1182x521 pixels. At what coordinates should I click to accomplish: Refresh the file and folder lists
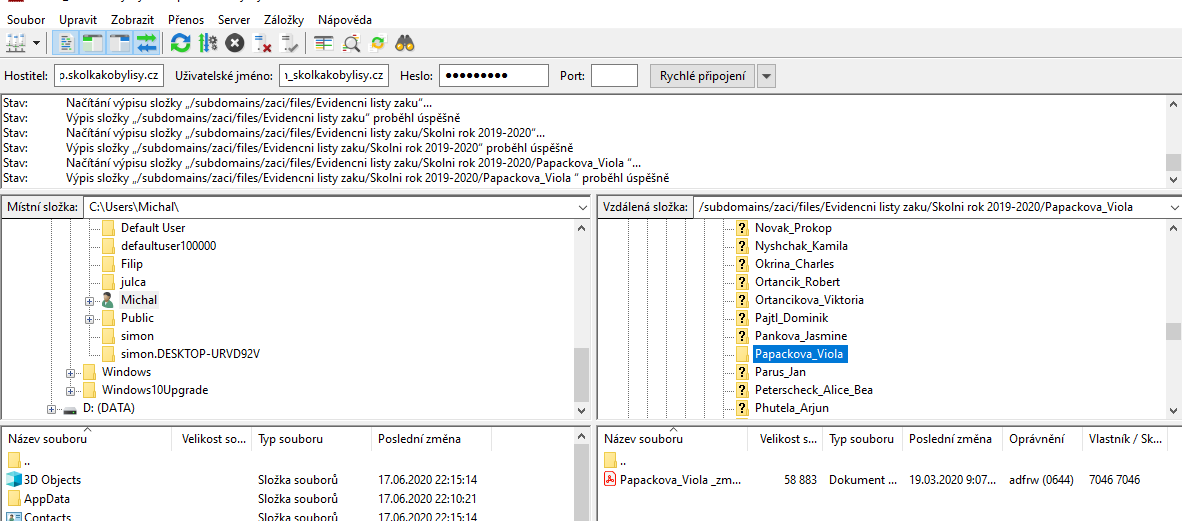pyautogui.click(x=180, y=43)
